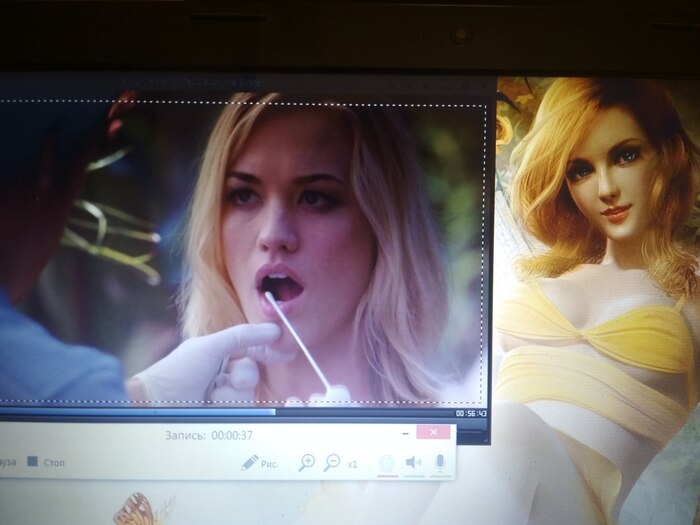Click the partially visible Pause (Пауза) button
Screen dimensions: 700x525
8,463
